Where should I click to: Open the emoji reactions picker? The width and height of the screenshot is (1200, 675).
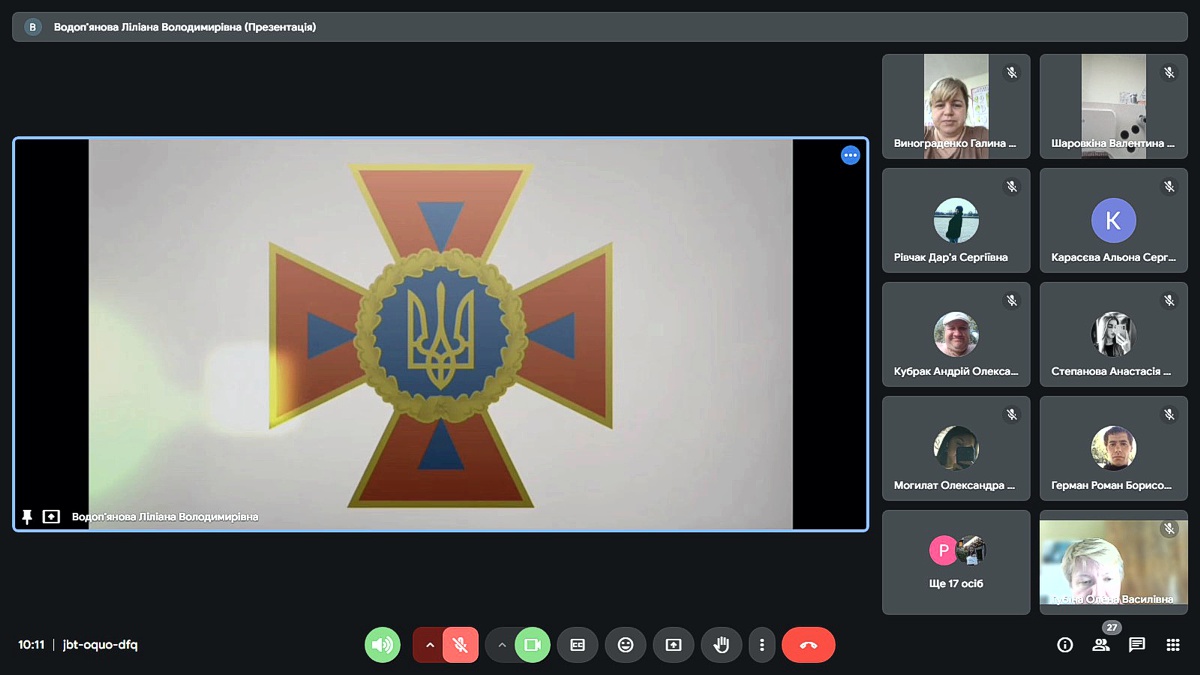[625, 645]
